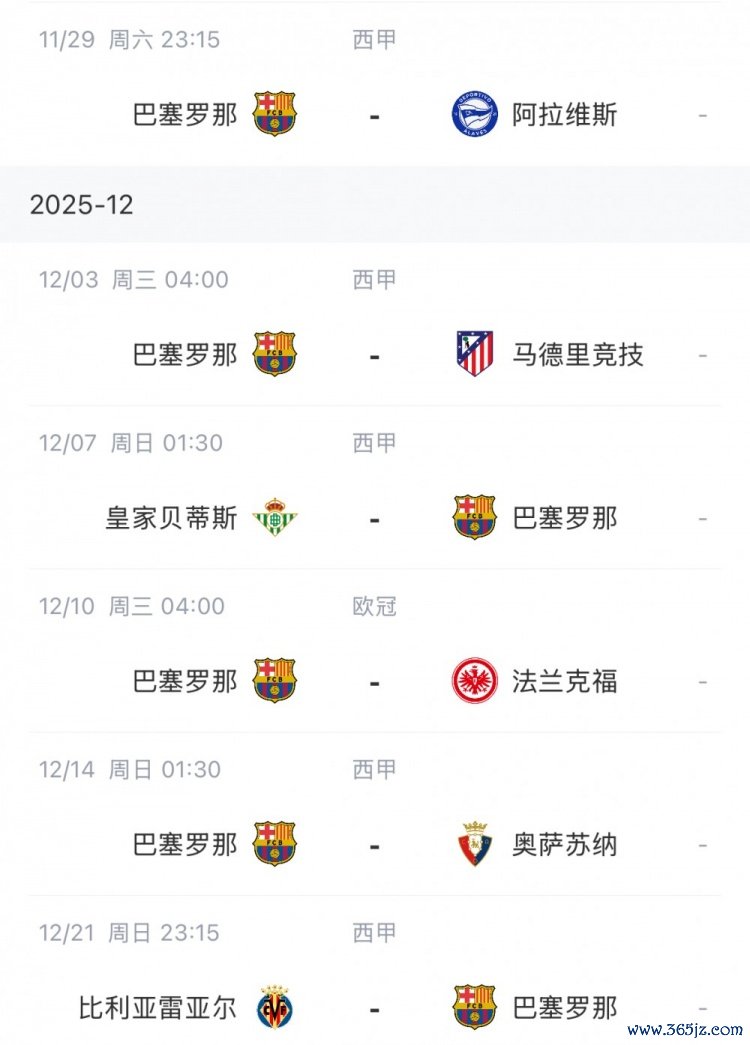Click Barcelona crest in the 11/29 match
Screen dimensions: 750x1045
point(274,114)
